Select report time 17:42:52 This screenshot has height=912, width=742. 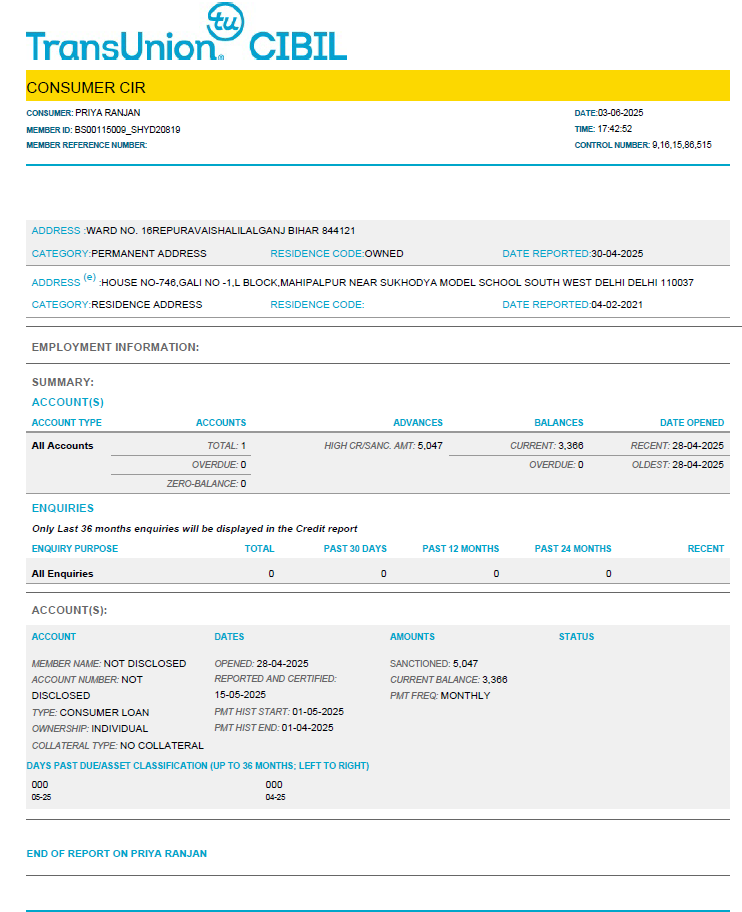point(615,129)
